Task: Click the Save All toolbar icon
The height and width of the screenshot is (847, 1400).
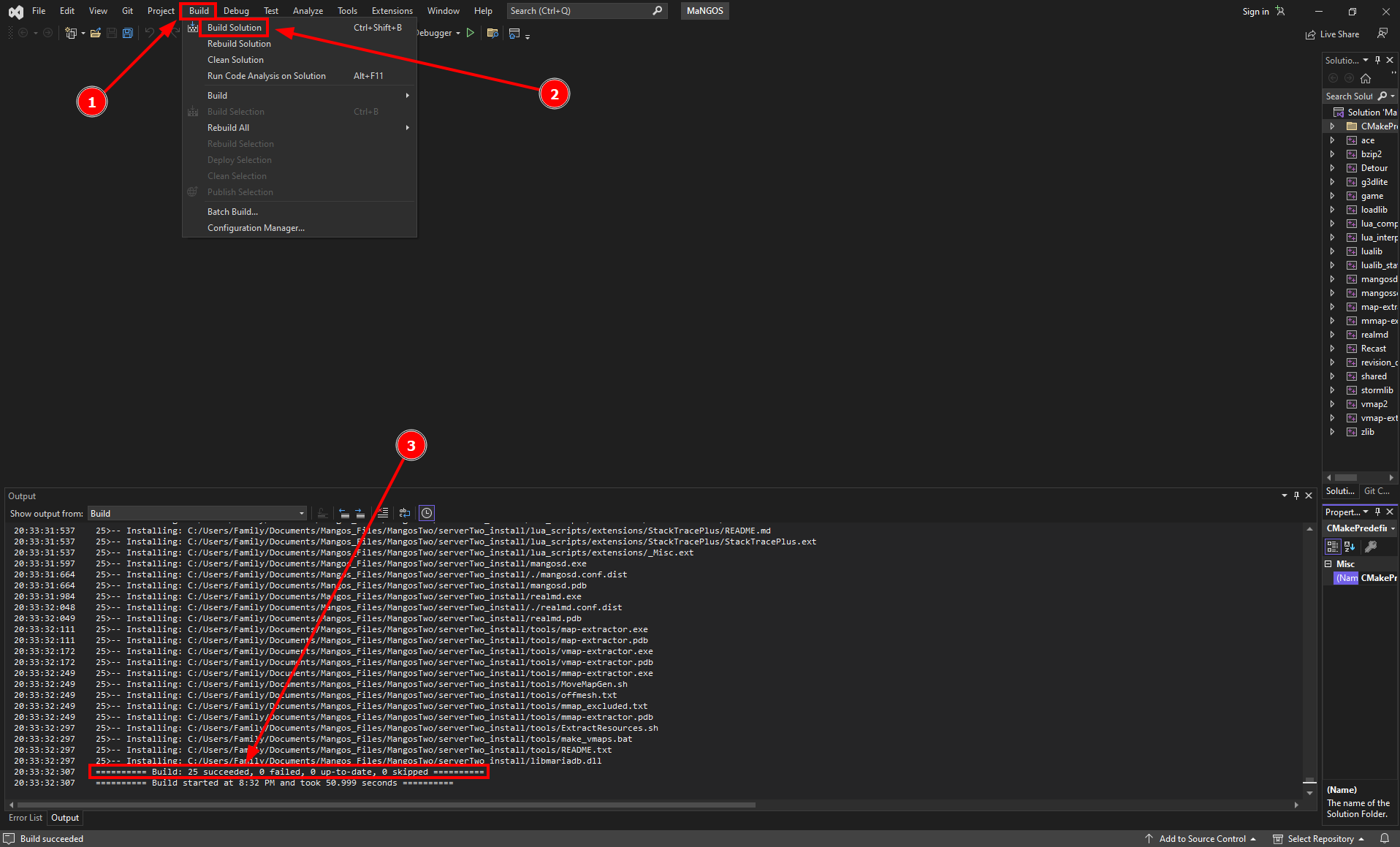Action: pyautogui.click(x=128, y=33)
